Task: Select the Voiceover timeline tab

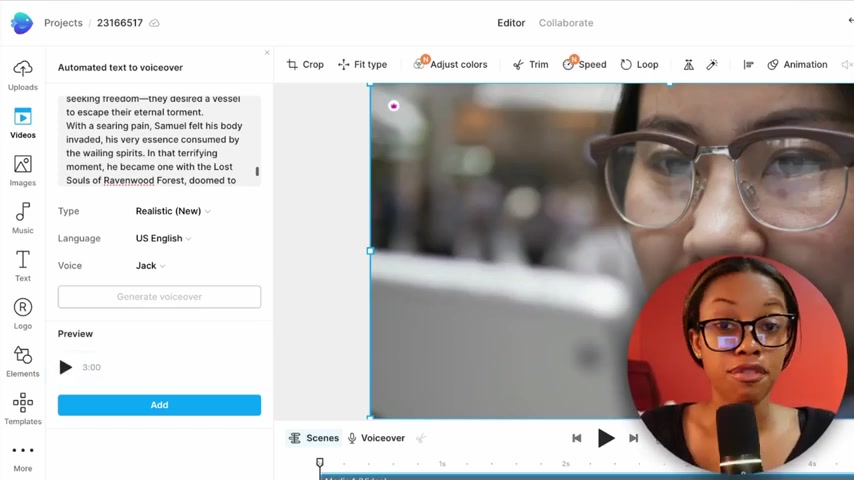Action: [376, 438]
